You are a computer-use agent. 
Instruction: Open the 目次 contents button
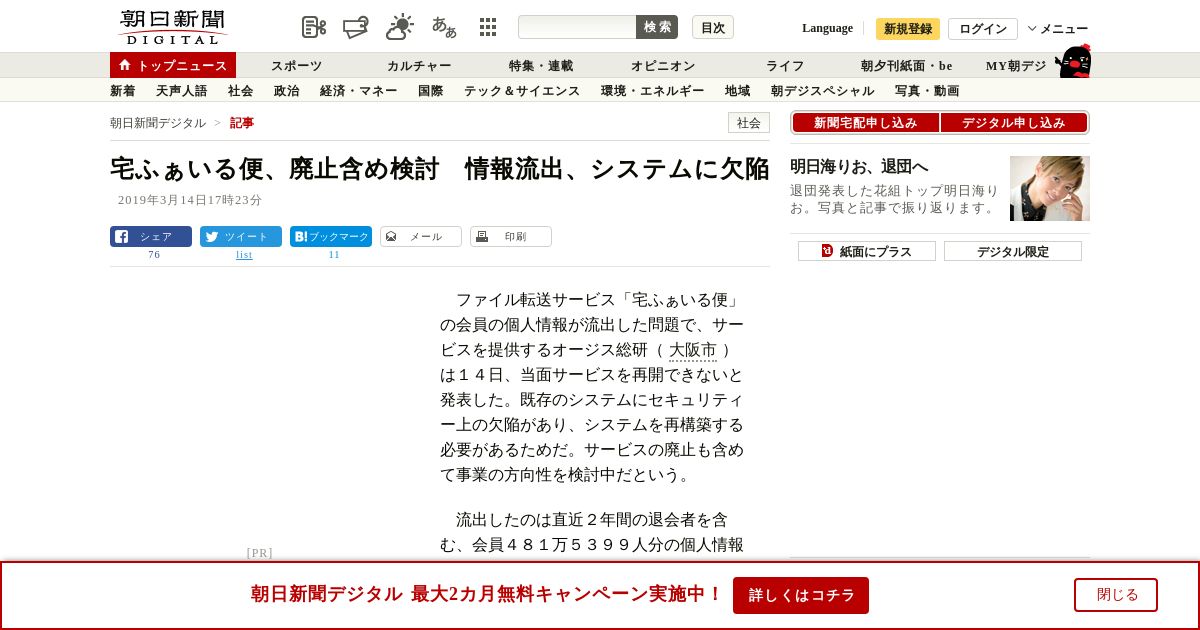(x=713, y=27)
